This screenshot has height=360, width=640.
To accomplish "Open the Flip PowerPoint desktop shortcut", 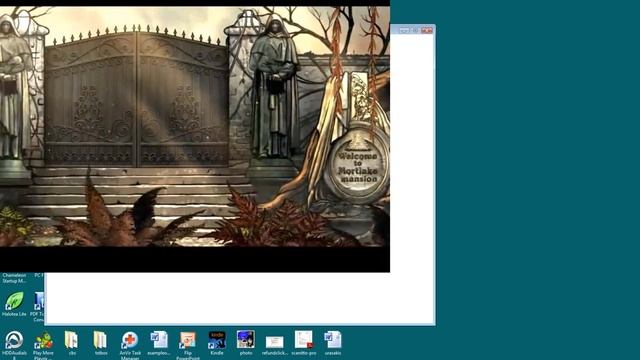I will 188,344.
